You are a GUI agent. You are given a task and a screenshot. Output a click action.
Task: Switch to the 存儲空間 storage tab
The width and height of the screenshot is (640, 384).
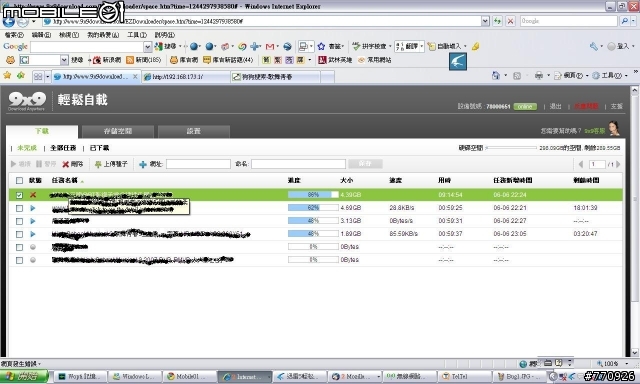point(118,131)
